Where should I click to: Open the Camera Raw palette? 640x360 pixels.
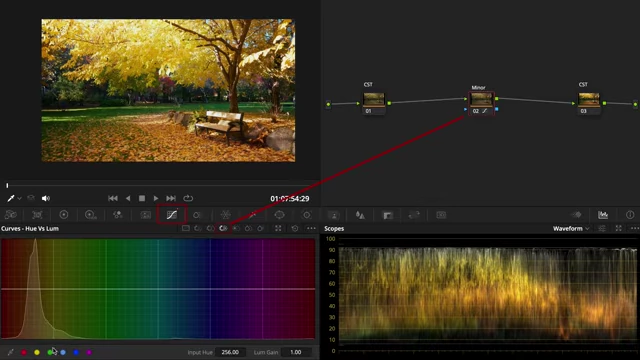click(x=11, y=215)
